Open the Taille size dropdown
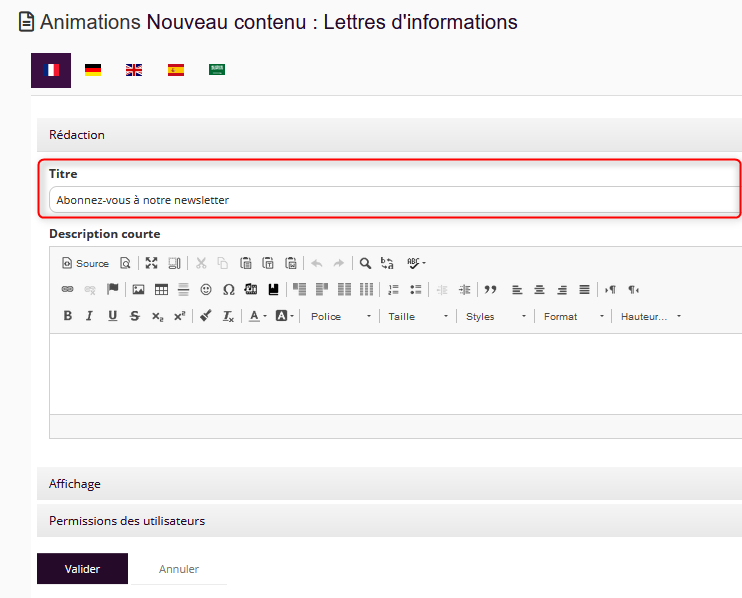The image size is (742, 598). pos(417,316)
